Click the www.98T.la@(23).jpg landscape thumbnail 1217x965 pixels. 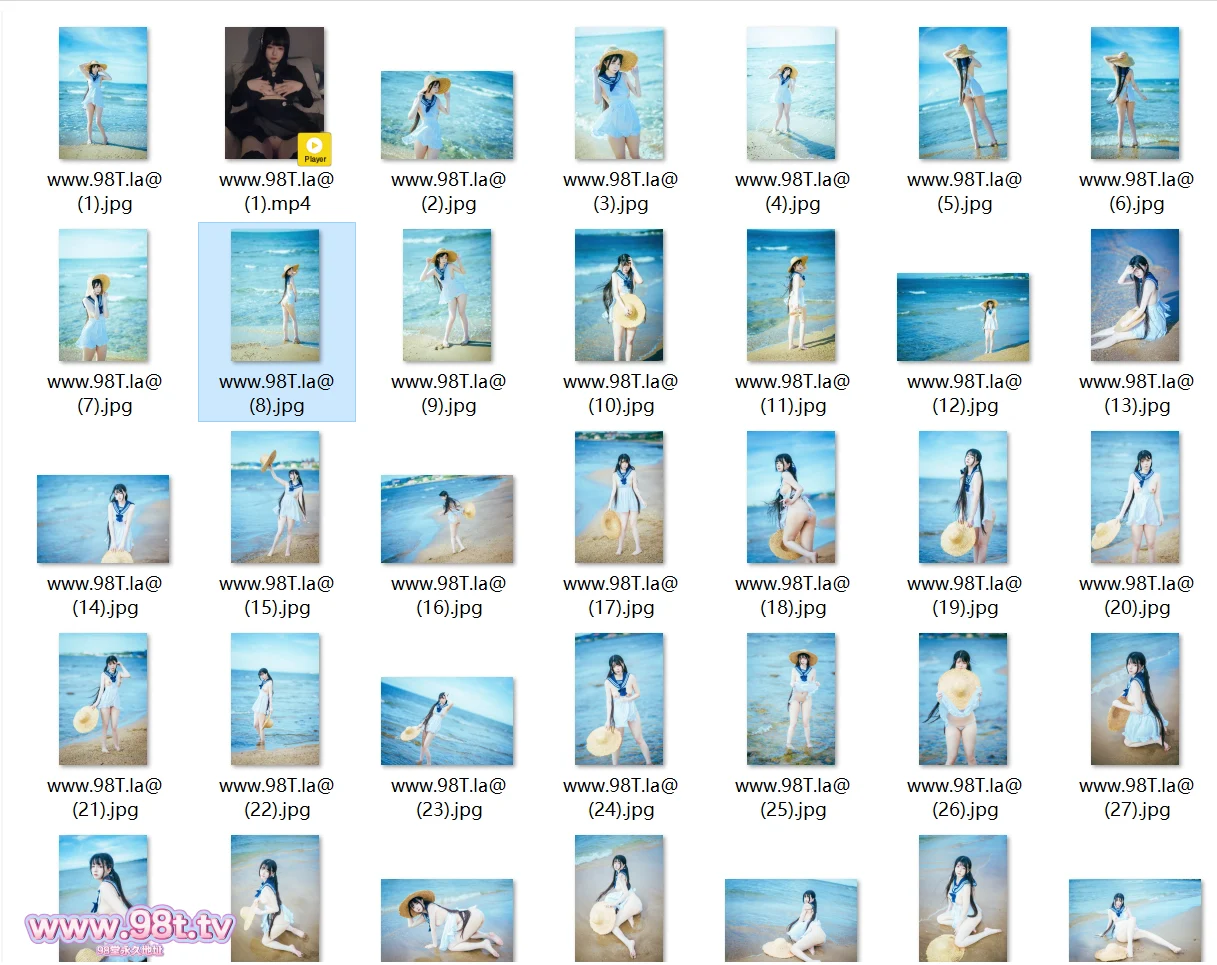pyautogui.click(x=447, y=721)
